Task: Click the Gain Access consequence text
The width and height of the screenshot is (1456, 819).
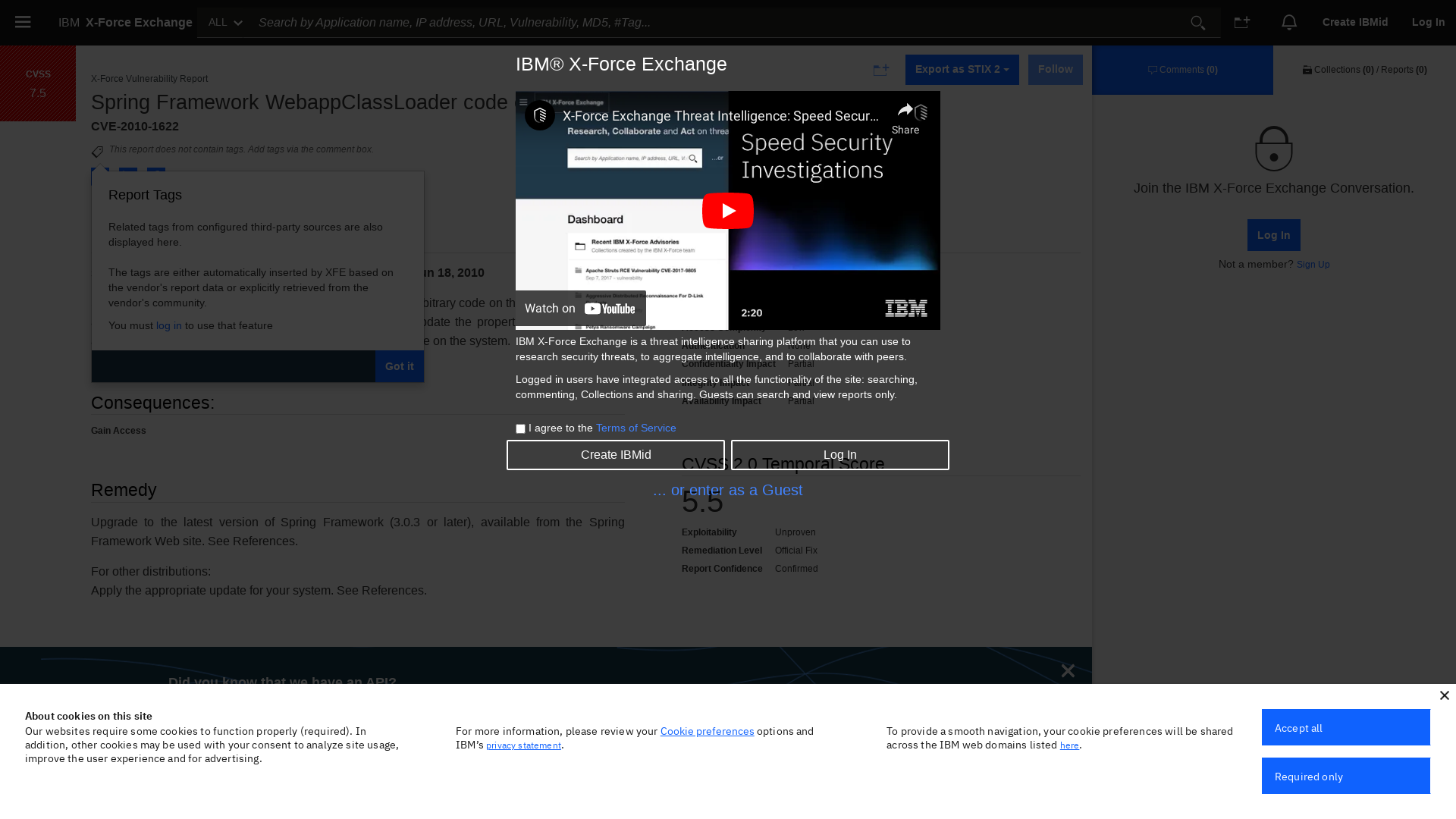Action: tap(118, 431)
